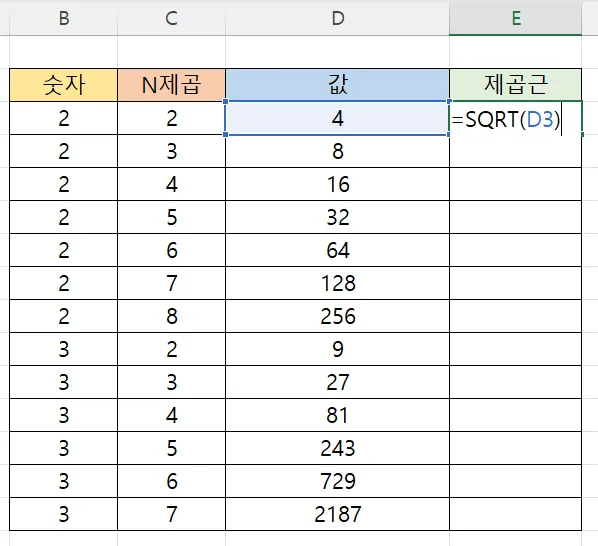The height and width of the screenshot is (546, 598).
Task: Select the 값 cell containing 16
Action: point(338,184)
